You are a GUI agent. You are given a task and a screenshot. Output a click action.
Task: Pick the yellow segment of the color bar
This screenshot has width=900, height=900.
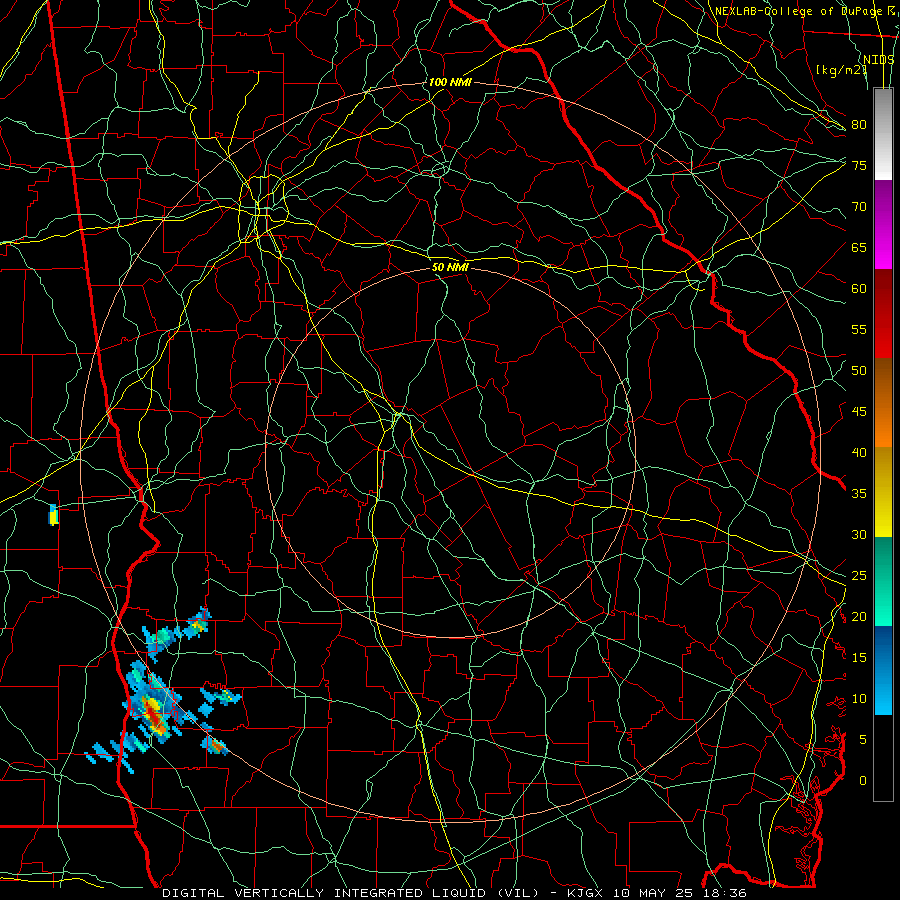tap(883, 492)
